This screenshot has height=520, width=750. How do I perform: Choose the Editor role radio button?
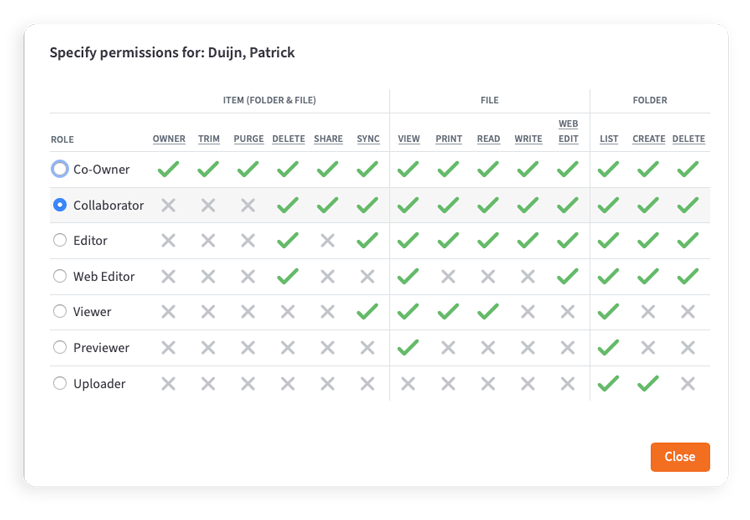coord(60,241)
